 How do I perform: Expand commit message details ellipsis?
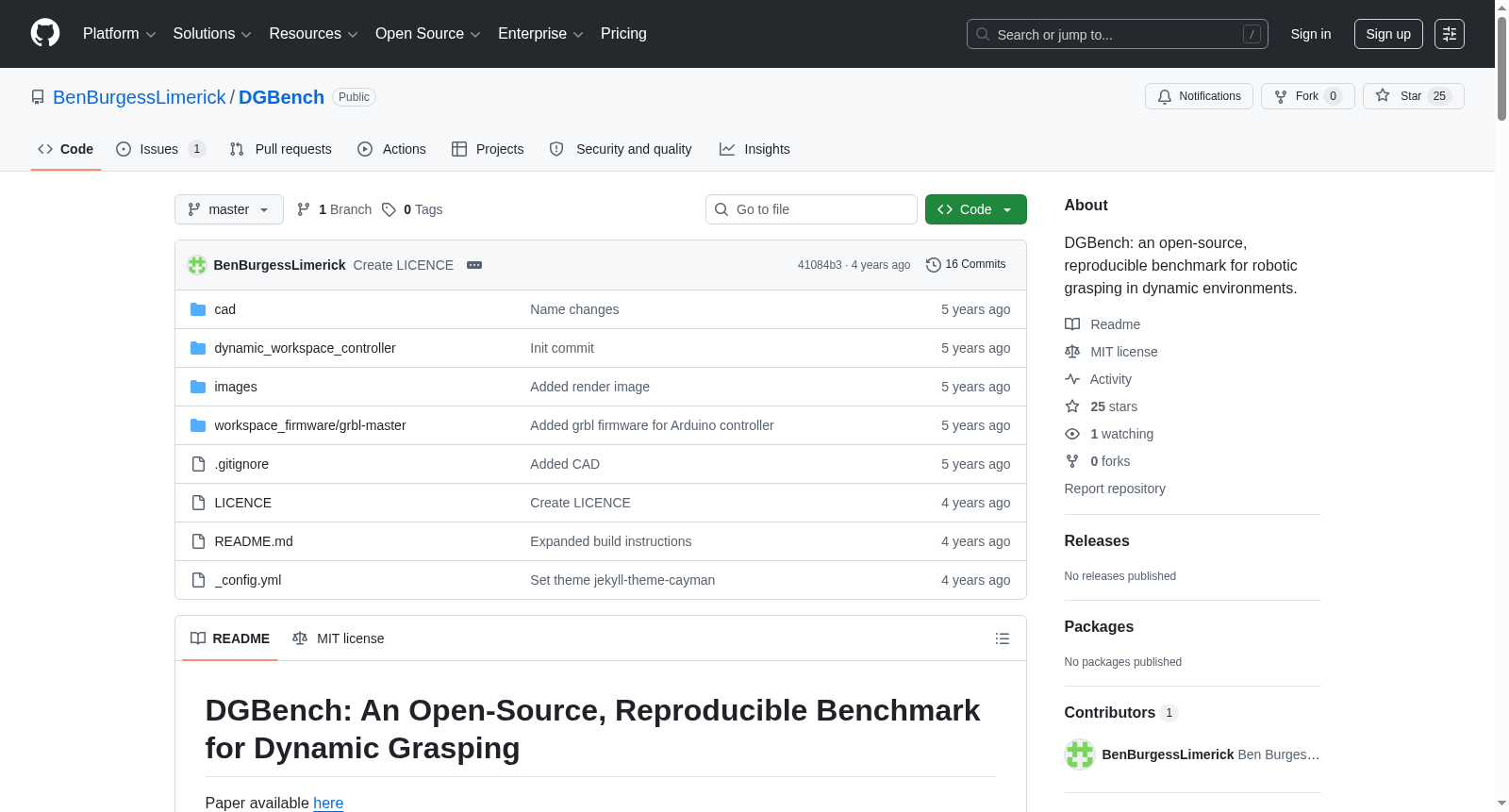[474, 265]
